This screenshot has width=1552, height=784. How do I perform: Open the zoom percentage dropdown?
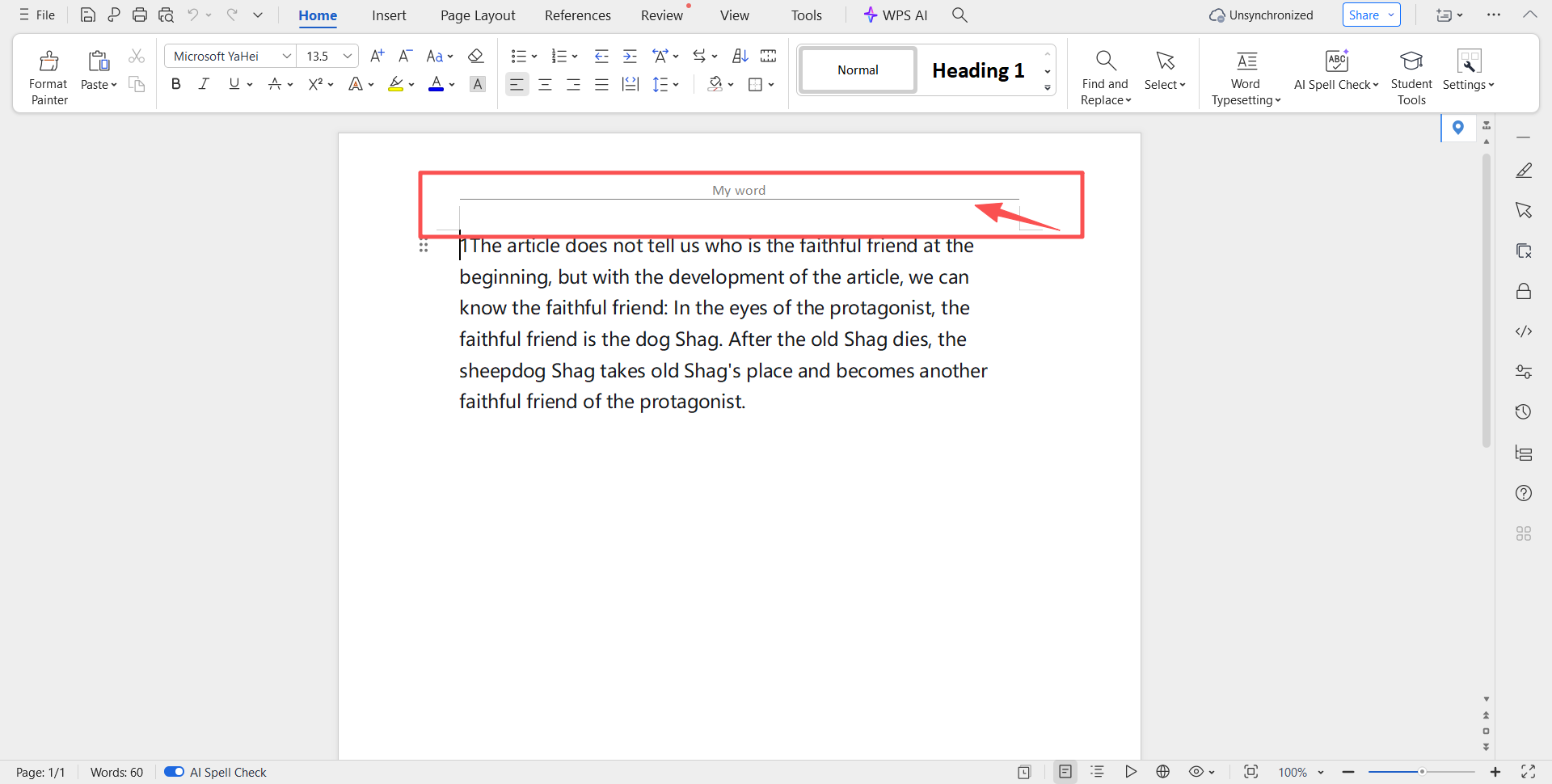(x=1321, y=772)
